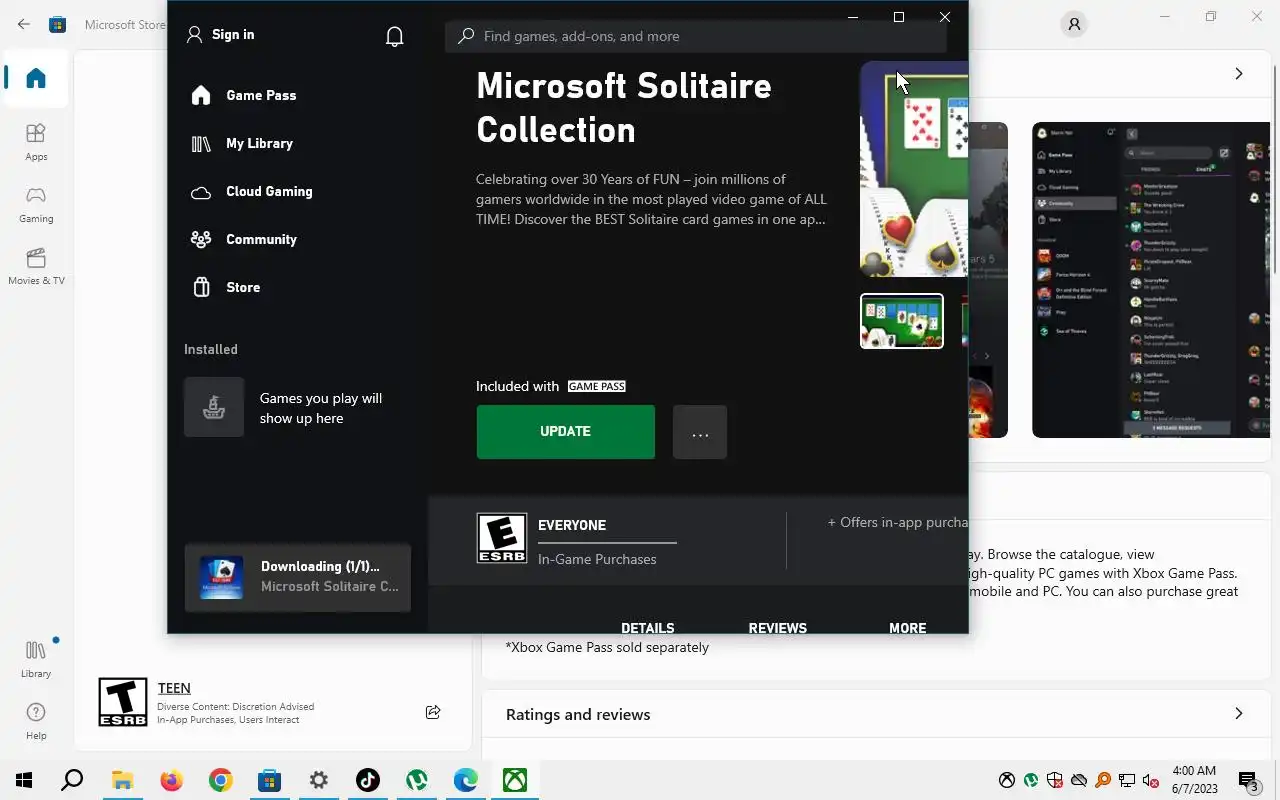Expand screenshots with the top chevron
The width and height of the screenshot is (1280, 800).
click(1239, 73)
